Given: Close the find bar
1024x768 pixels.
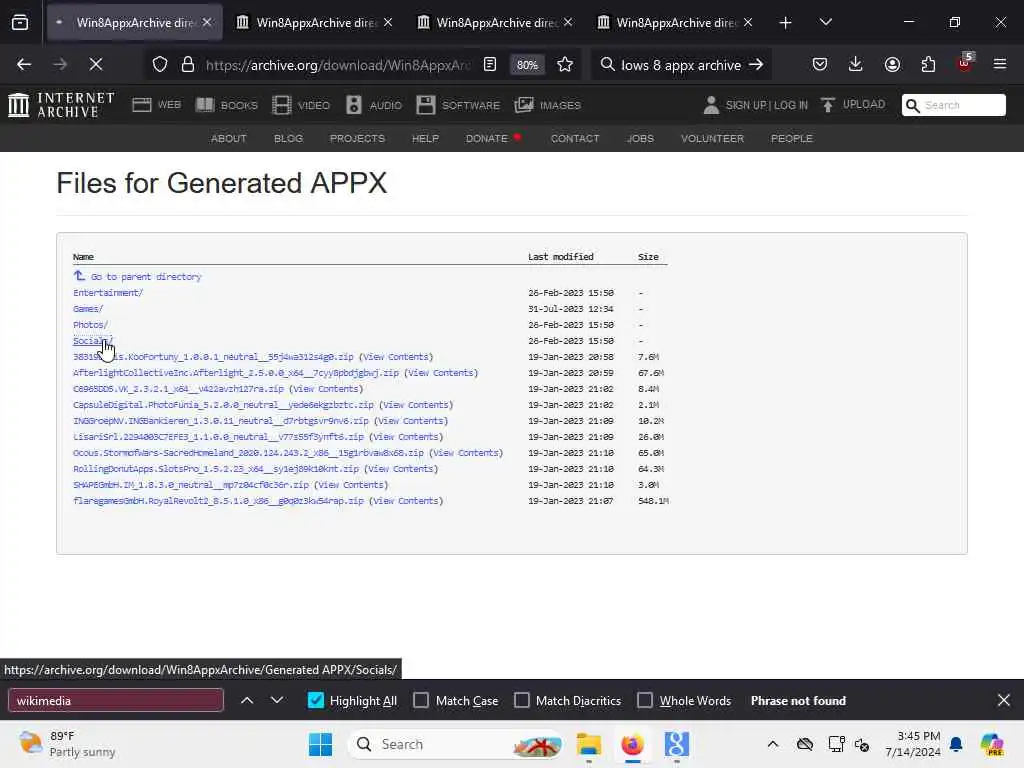Looking at the screenshot, I should (x=1004, y=700).
